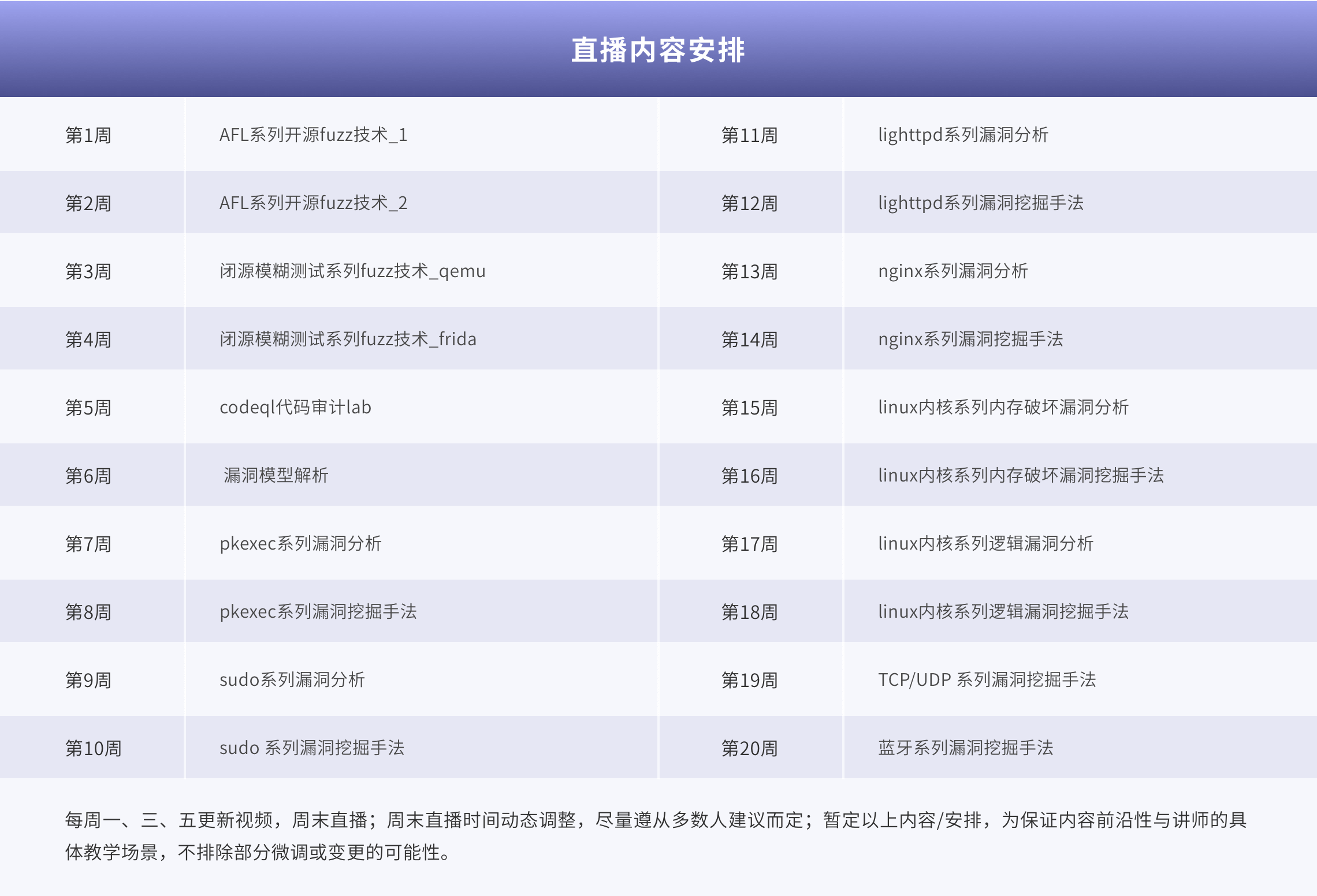This screenshot has width=1317, height=896.
Task: Click pkexec系列漏洞分析 entry
Action: click(x=300, y=544)
